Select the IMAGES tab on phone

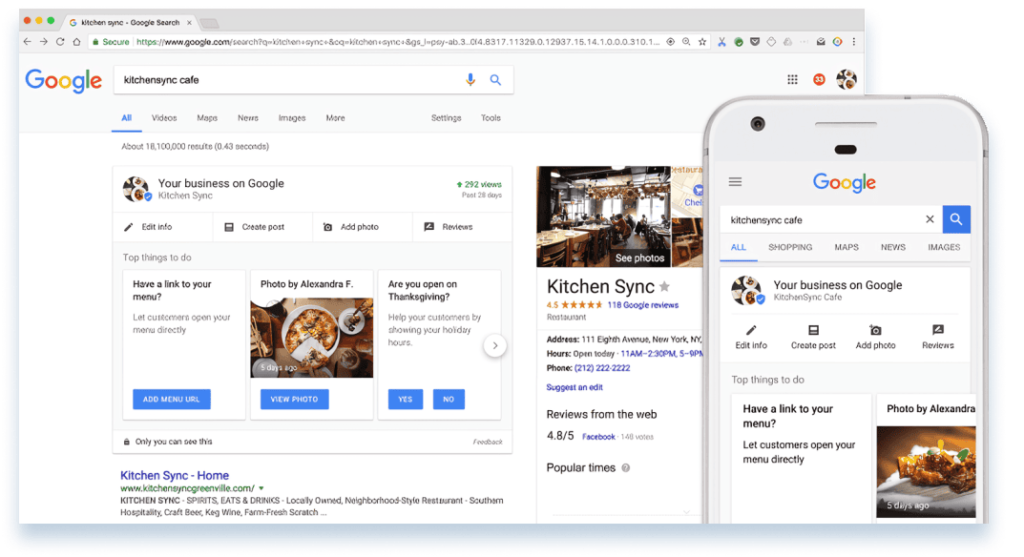(944, 247)
